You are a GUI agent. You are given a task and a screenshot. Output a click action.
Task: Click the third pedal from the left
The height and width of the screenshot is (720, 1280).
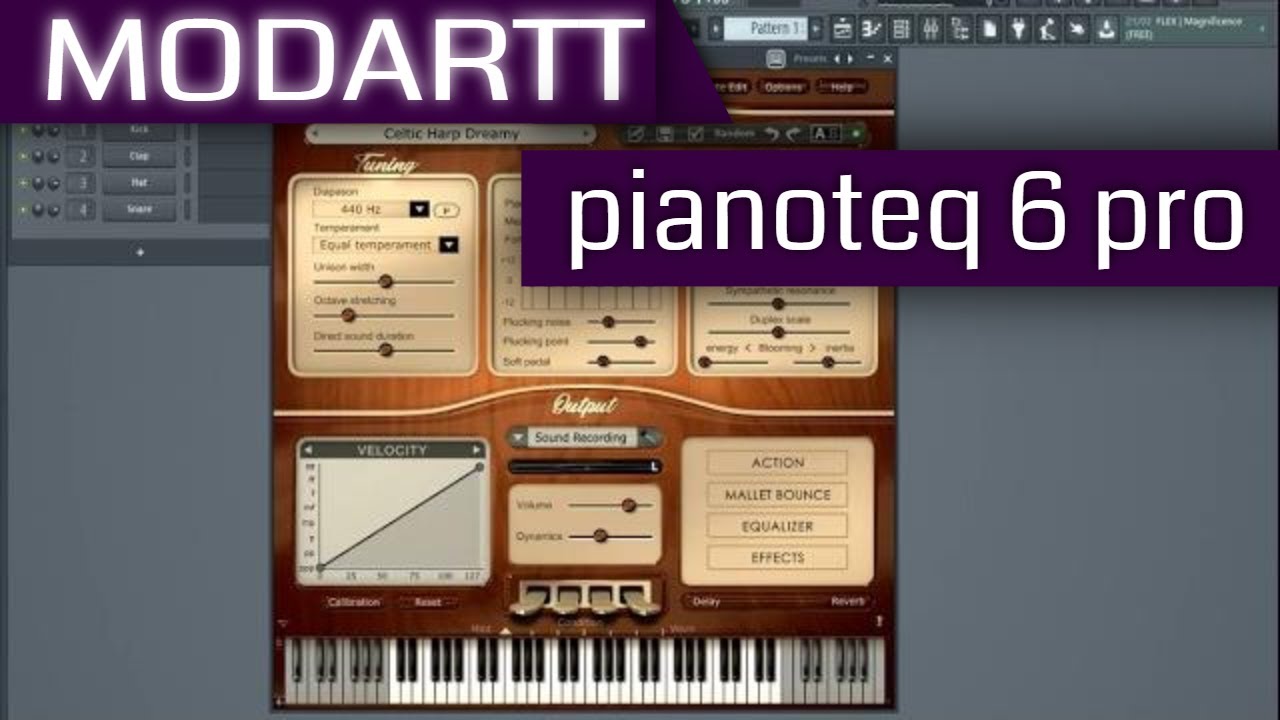[x=602, y=598]
